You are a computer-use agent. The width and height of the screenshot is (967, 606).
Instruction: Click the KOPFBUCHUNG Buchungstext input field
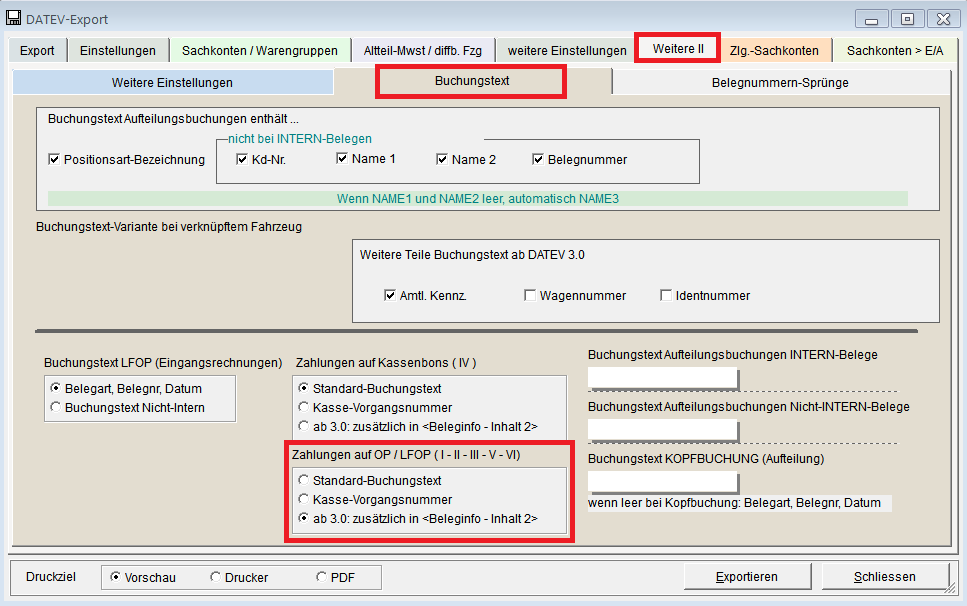pyautogui.click(x=663, y=481)
